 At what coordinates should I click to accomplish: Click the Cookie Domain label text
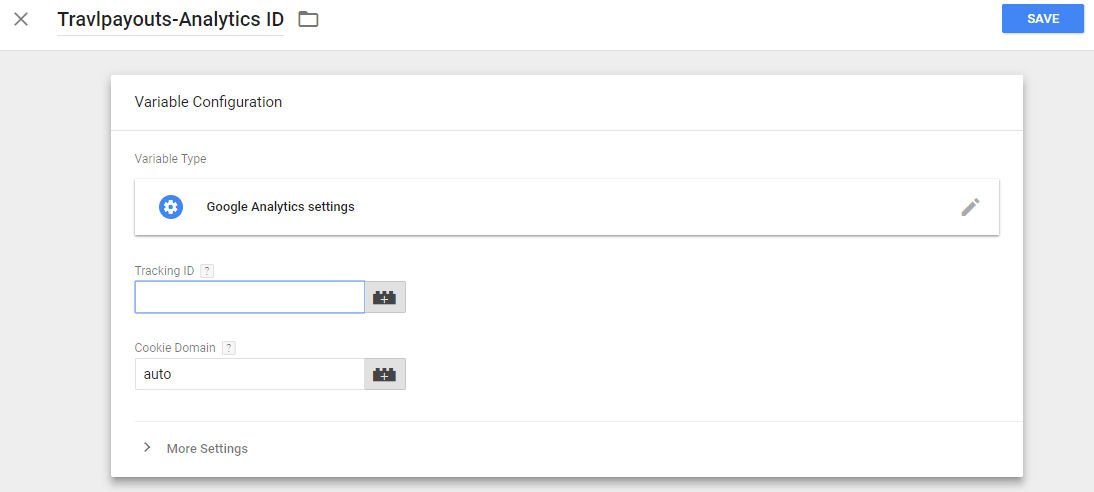click(175, 348)
